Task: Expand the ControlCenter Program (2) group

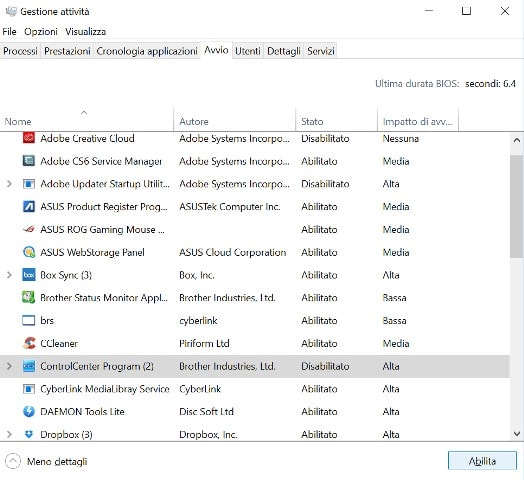Action: pyautogui.click(x=9, y=366)
